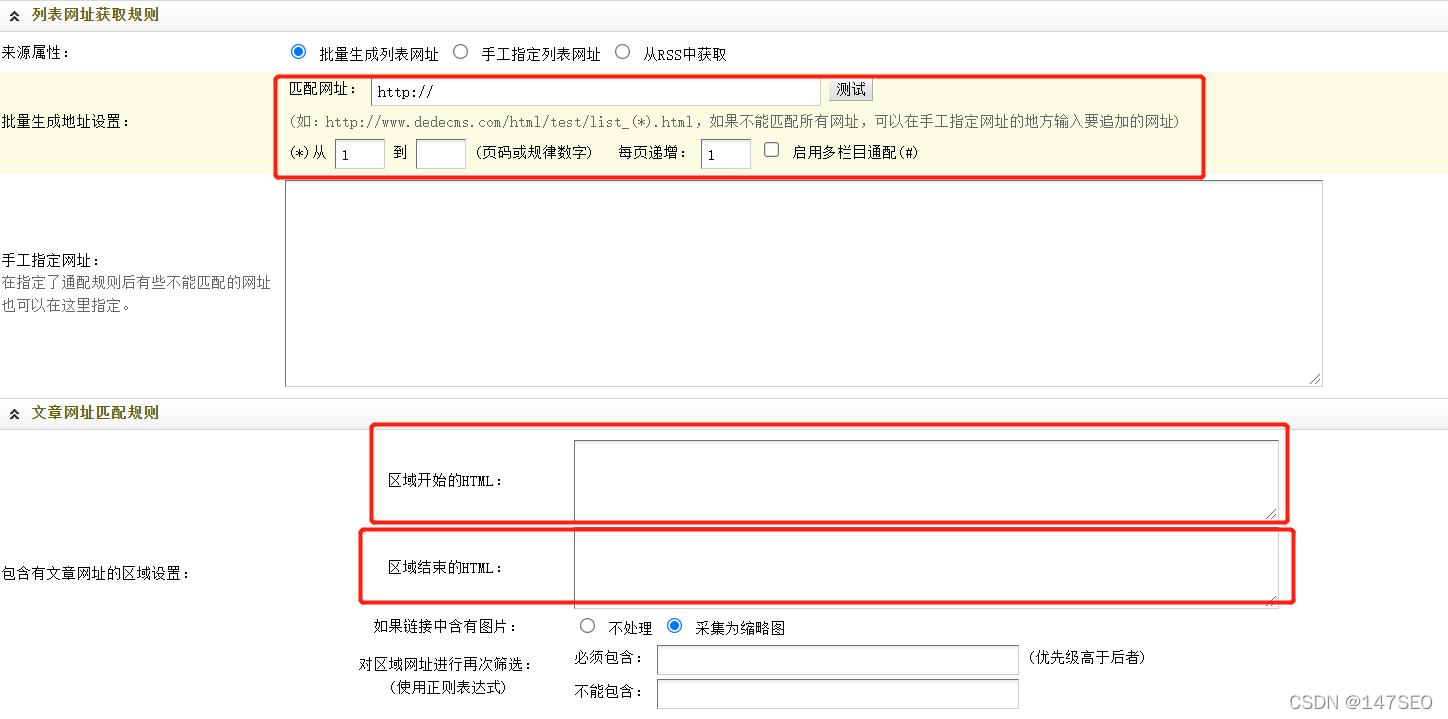The width and height of the screenshot is (1448, 719).
Task: Click the 区域开始的HTML textarea
Action: 926,481
